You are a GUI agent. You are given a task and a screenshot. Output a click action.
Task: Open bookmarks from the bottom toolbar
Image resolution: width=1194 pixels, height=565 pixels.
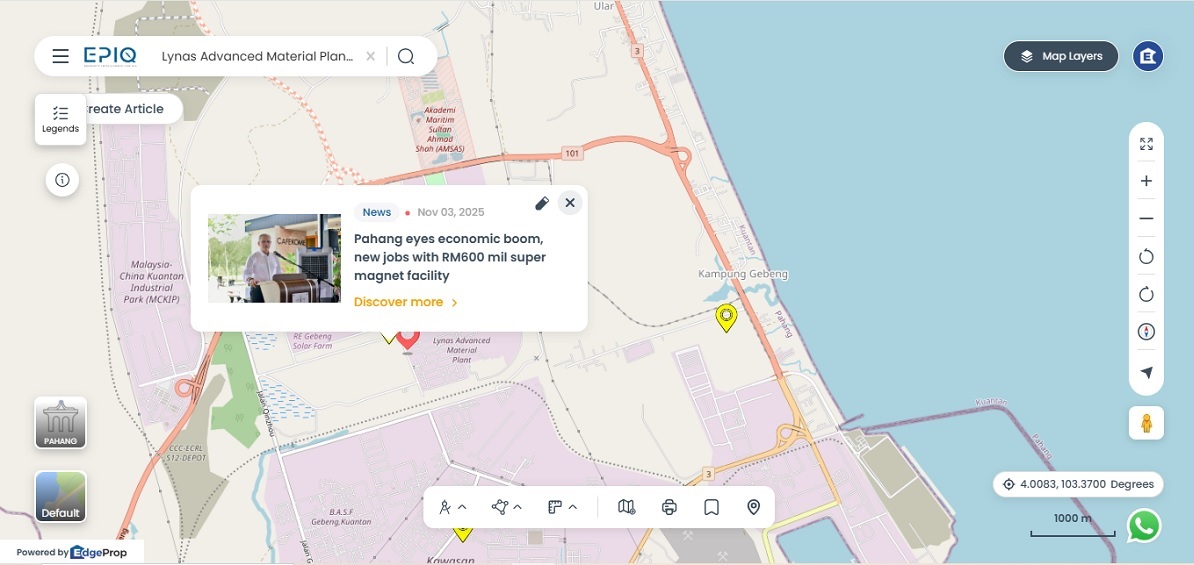click(x=711, y=507)
